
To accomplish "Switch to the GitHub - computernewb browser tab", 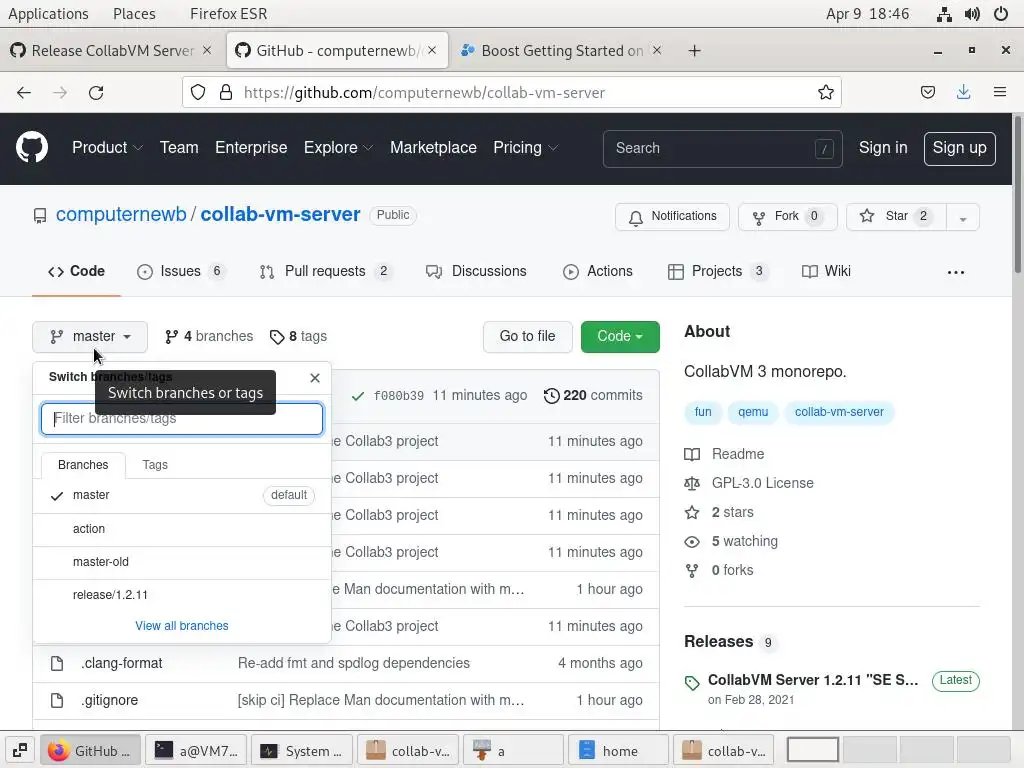I will [337, 50].
